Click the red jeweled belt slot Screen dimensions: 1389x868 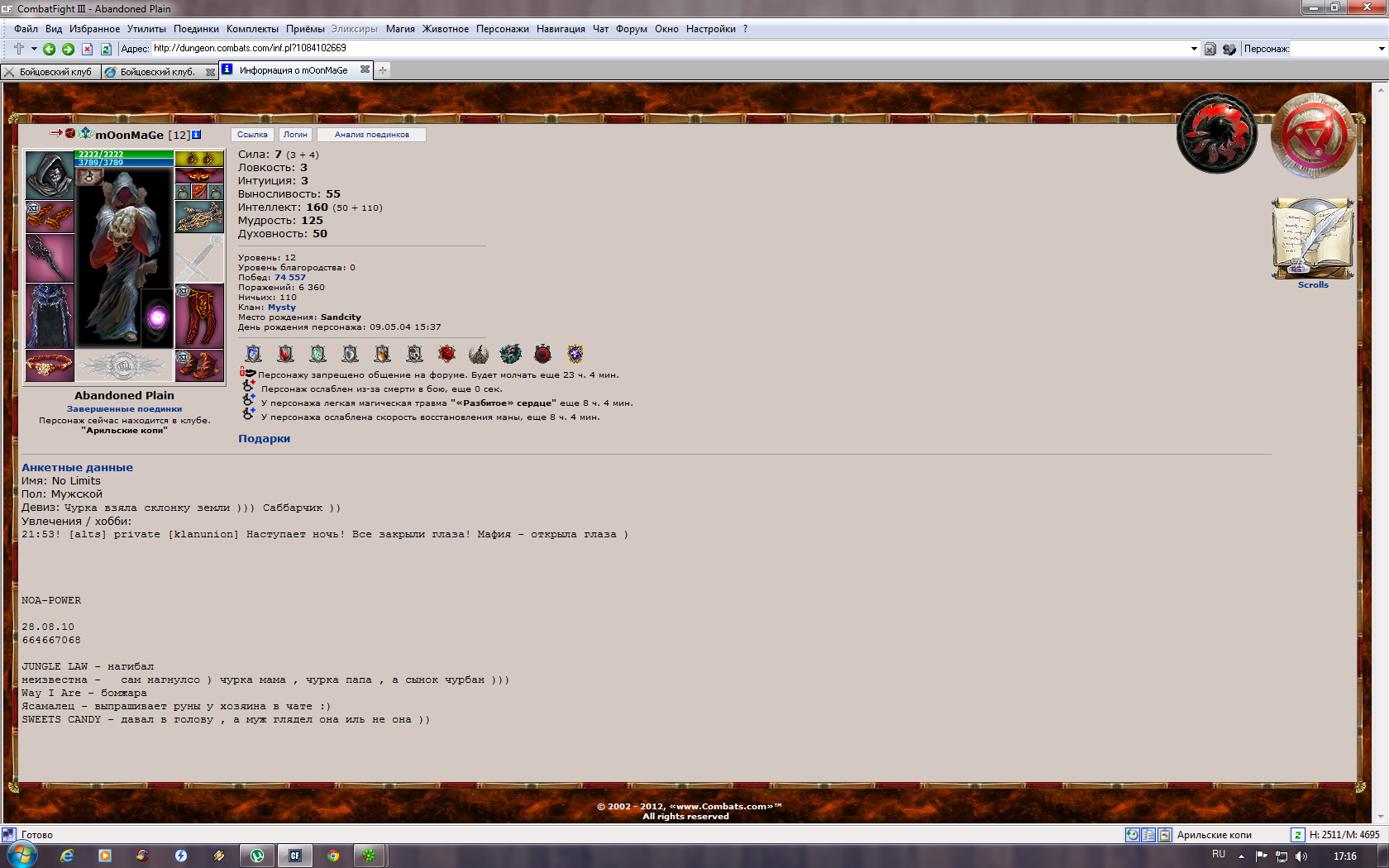pos(50,365)
